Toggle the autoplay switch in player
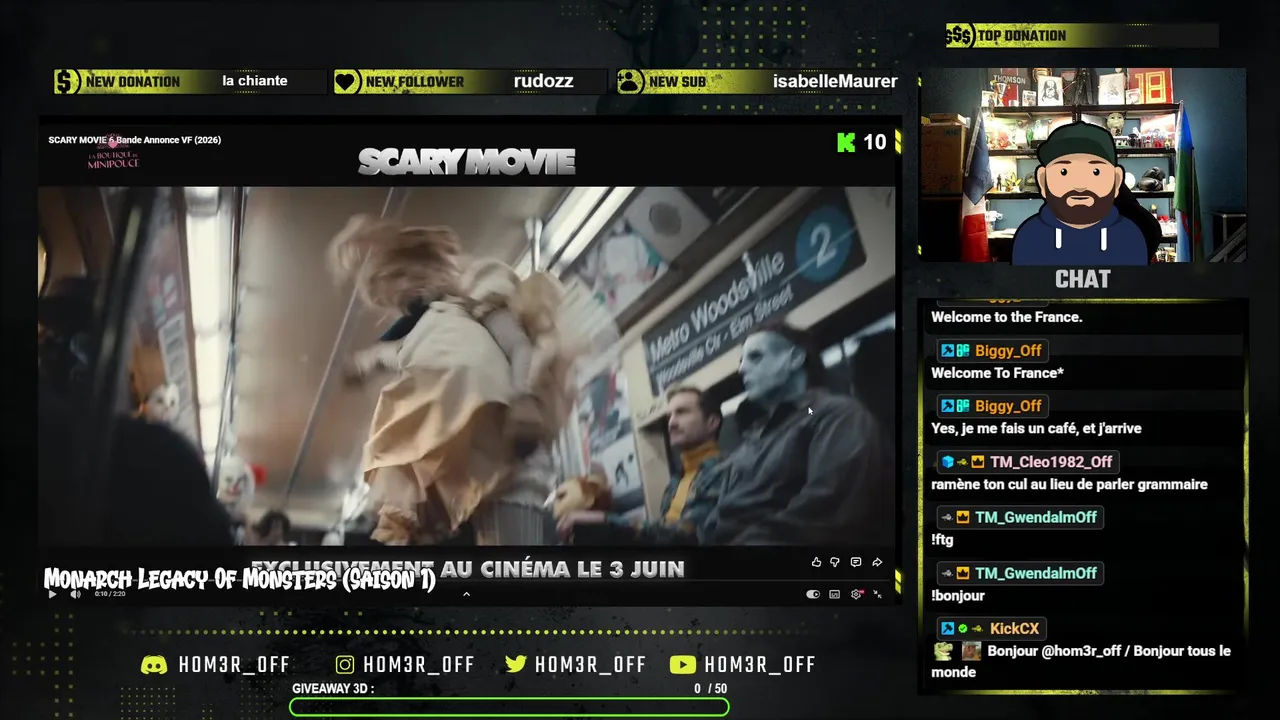The height and width of the screenshot is (720, 1280). (813, 594)
